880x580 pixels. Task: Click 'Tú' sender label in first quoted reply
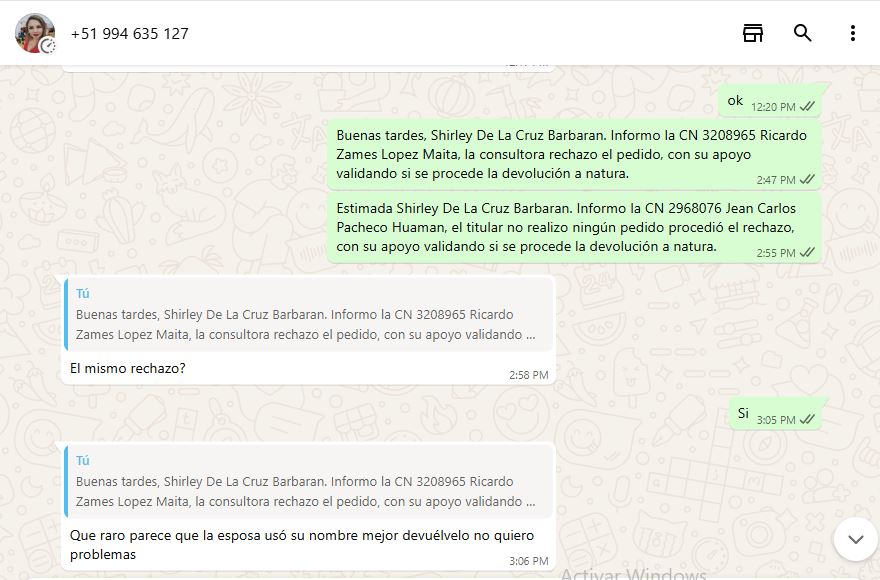coord(83,293)
